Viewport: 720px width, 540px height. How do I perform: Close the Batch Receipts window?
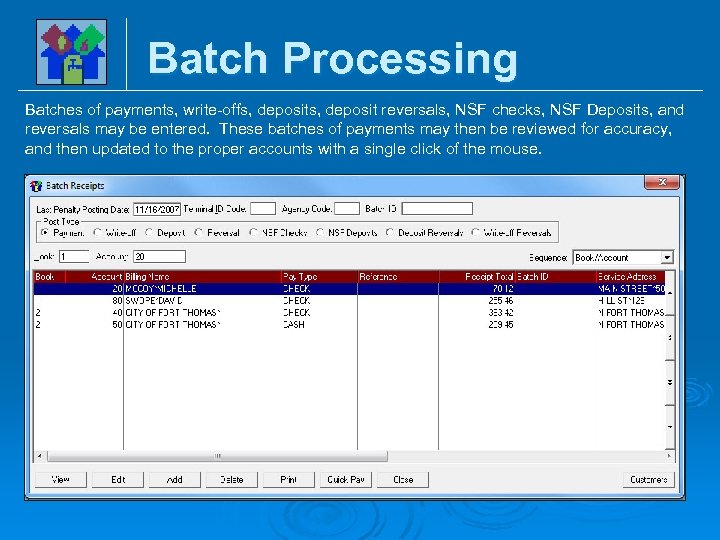pyautogui.click(x=661, y=182)
